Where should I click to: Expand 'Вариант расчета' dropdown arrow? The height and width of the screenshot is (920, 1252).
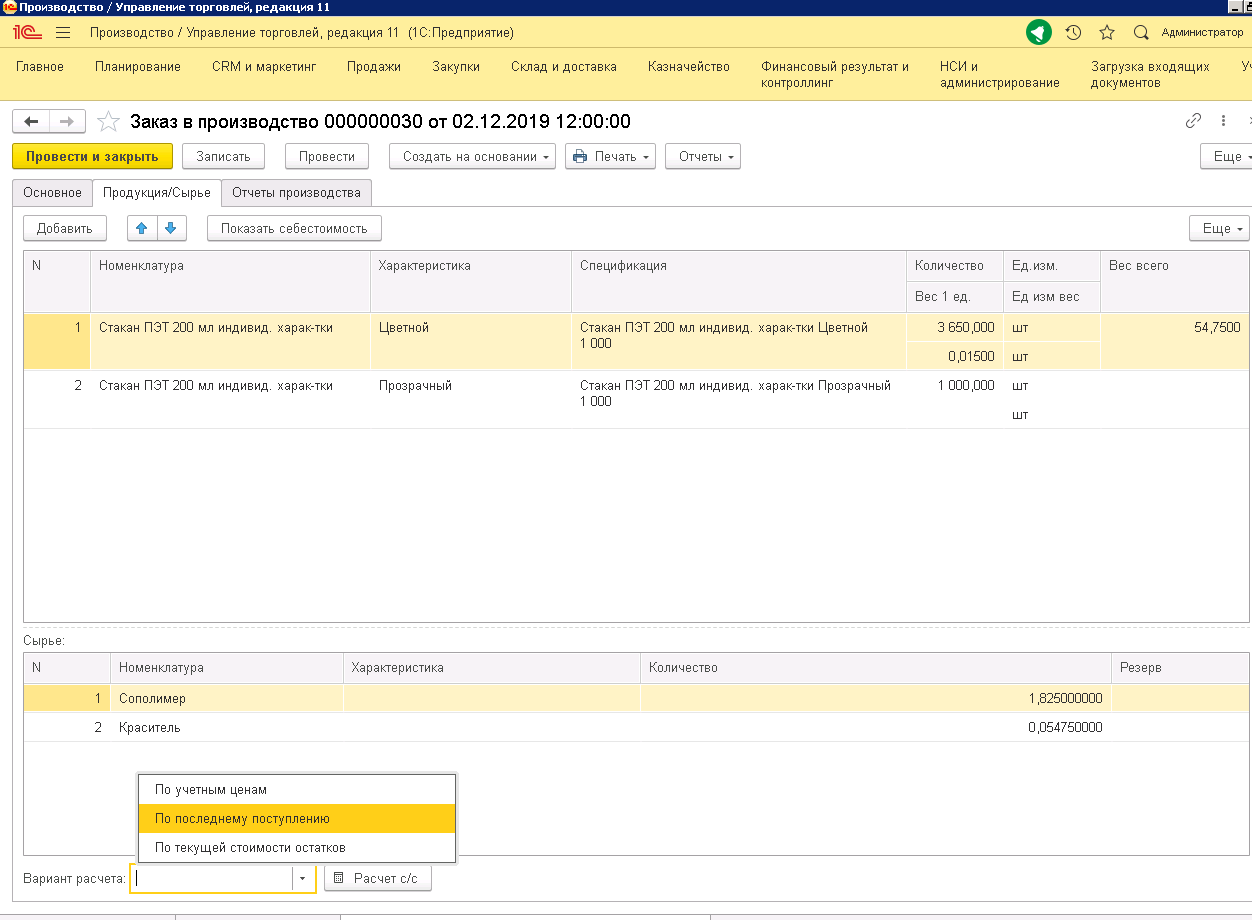pos(302,878)
